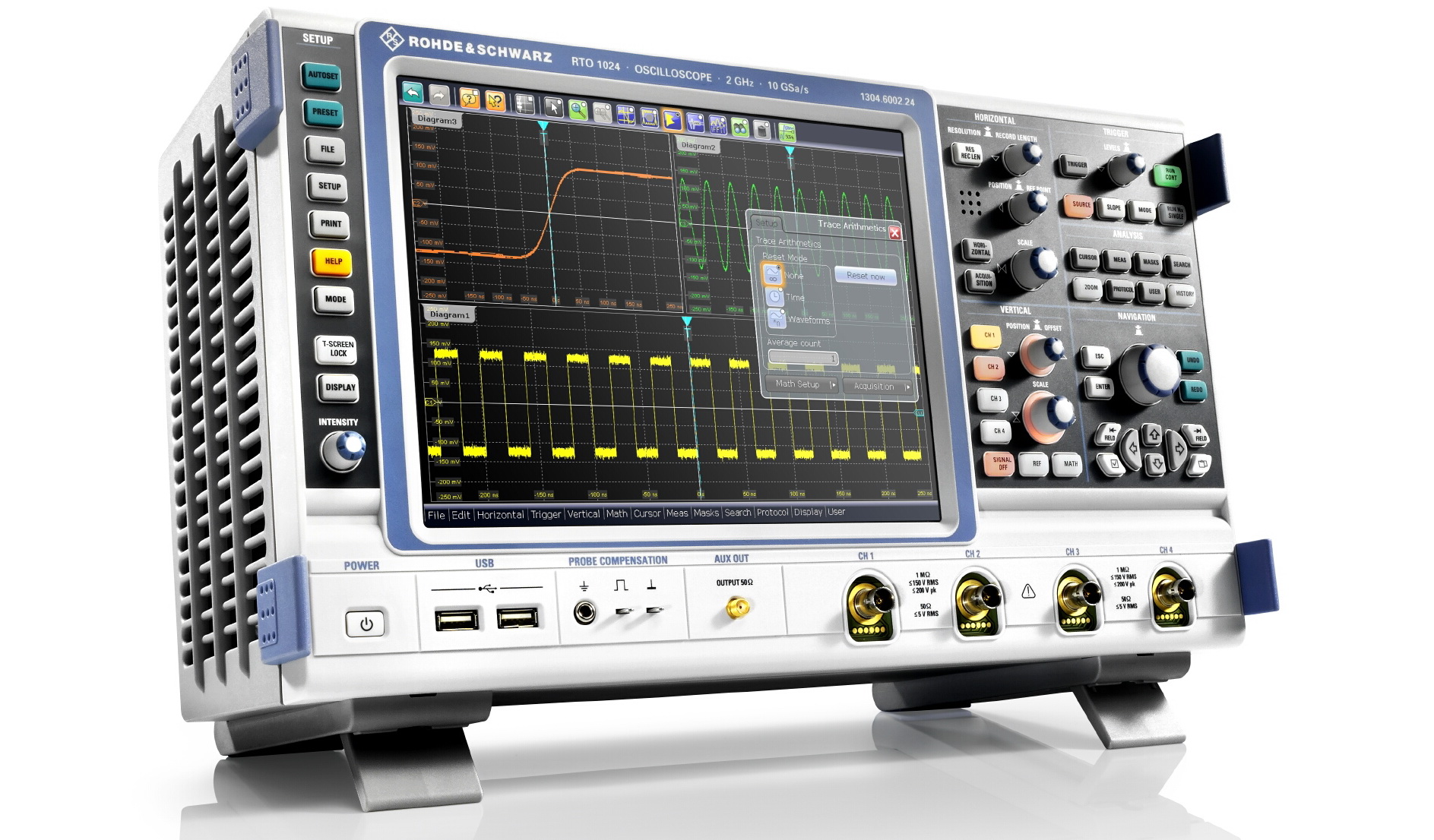Viewport: 1434px width, 840px height.
Task: Click the trash can delete icon
Action: [762, 129]
